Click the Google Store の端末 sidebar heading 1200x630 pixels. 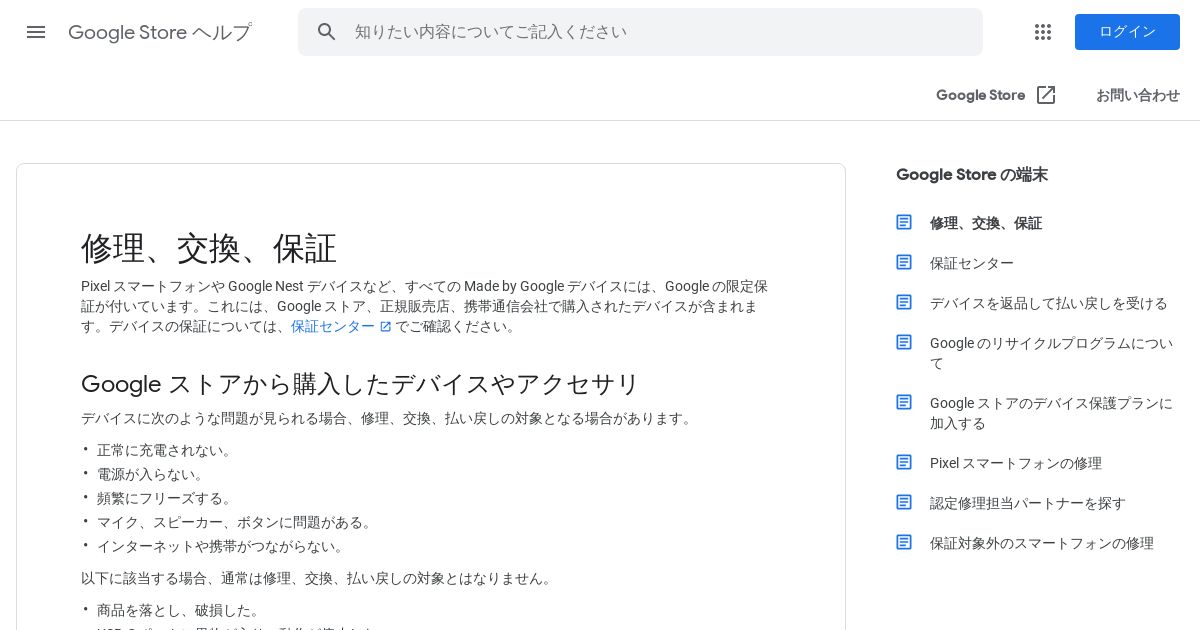coord(972,174)
